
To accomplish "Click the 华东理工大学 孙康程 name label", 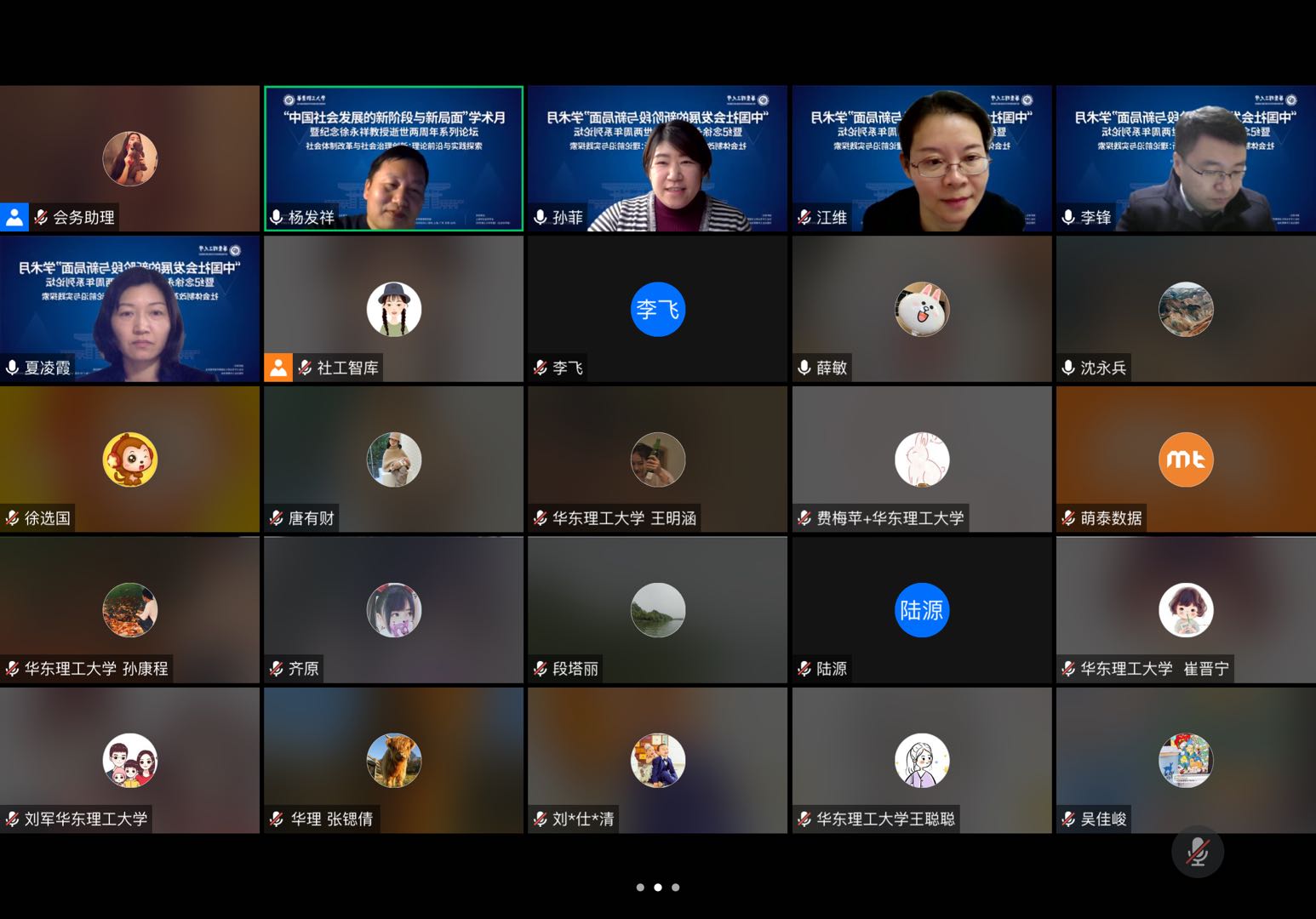I will 96,669.
